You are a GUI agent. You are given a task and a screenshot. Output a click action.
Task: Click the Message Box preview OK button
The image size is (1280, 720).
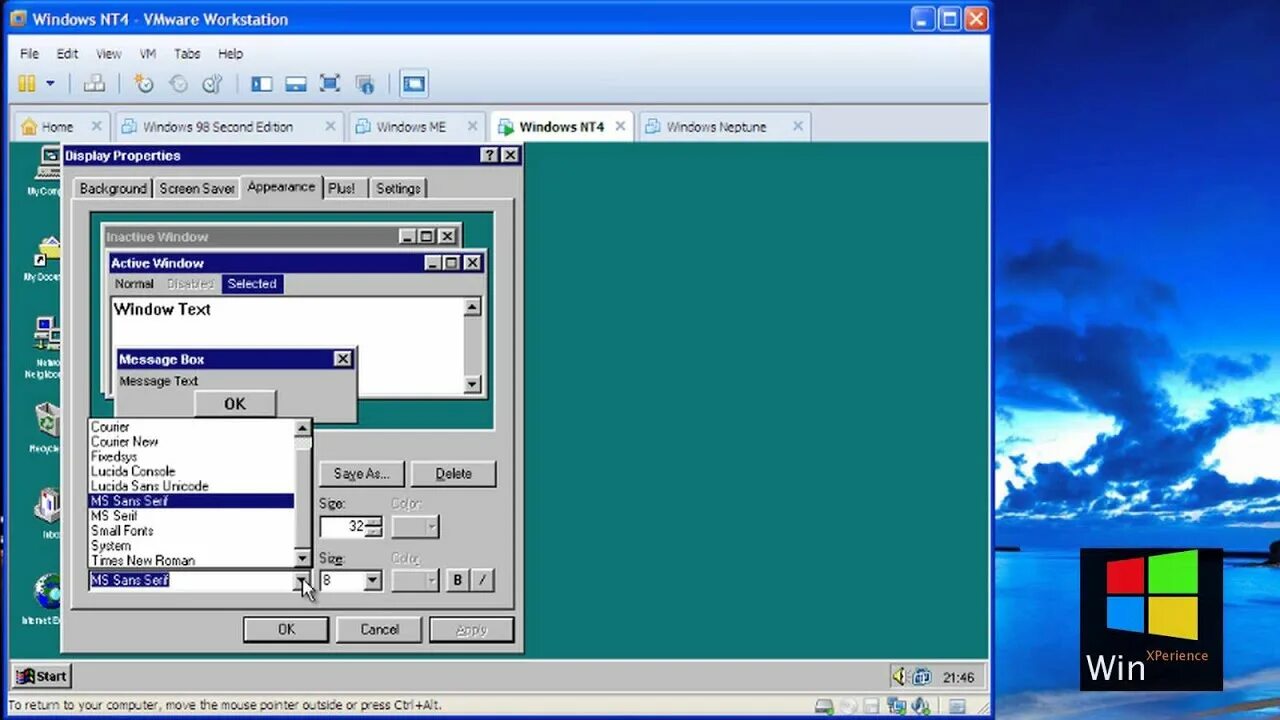235,404
